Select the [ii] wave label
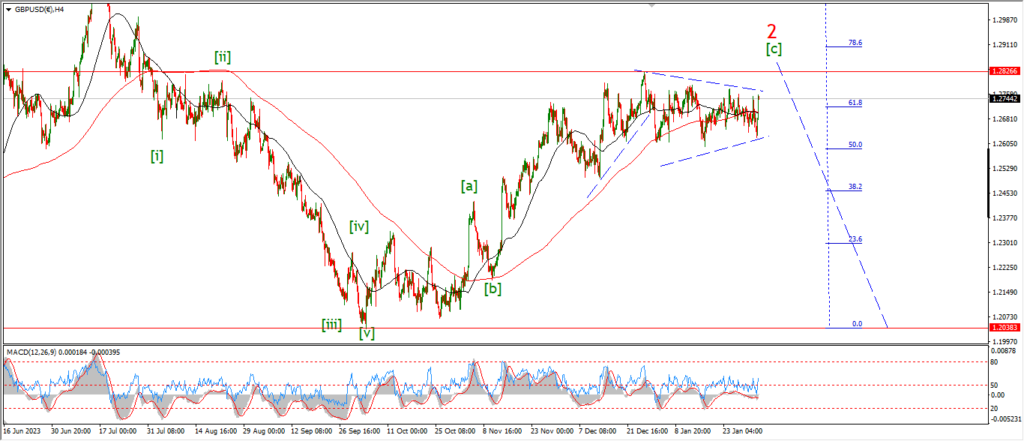Image resolution: width=1024 pixels, height=441 pixels. coord(222,57)
